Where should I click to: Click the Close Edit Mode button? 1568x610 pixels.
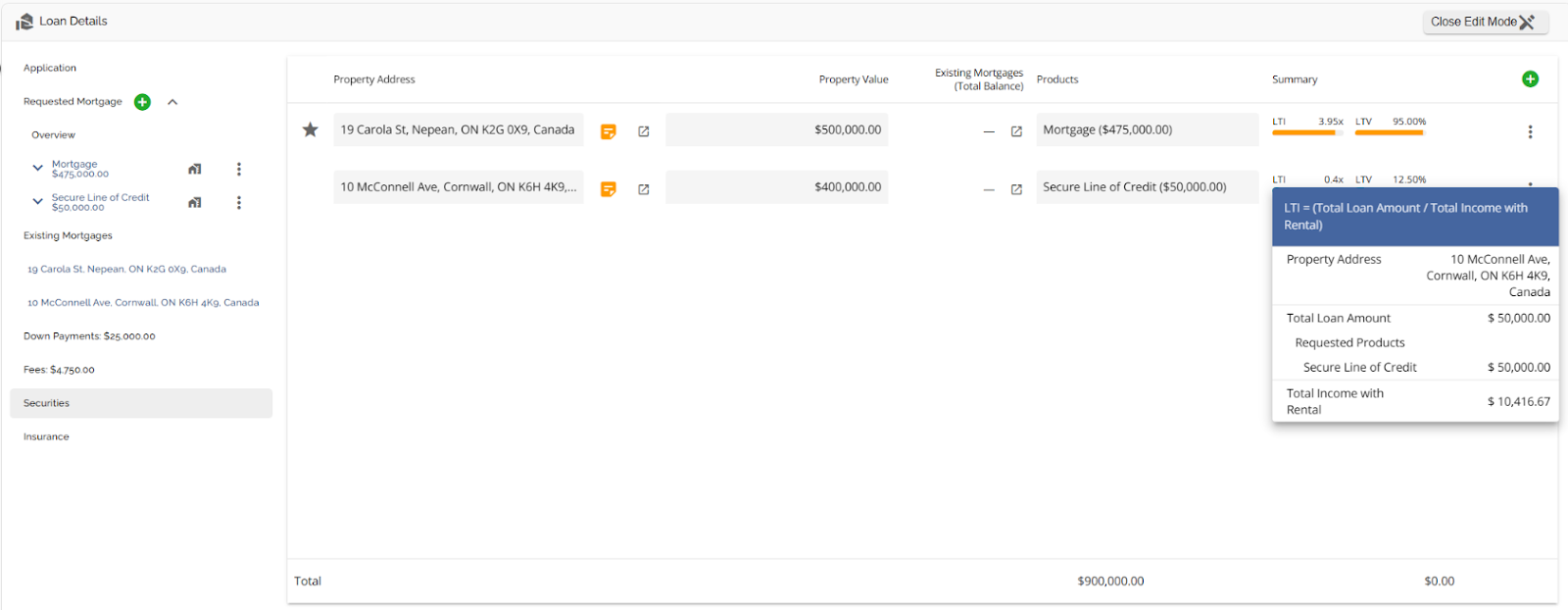[1484, 22]
